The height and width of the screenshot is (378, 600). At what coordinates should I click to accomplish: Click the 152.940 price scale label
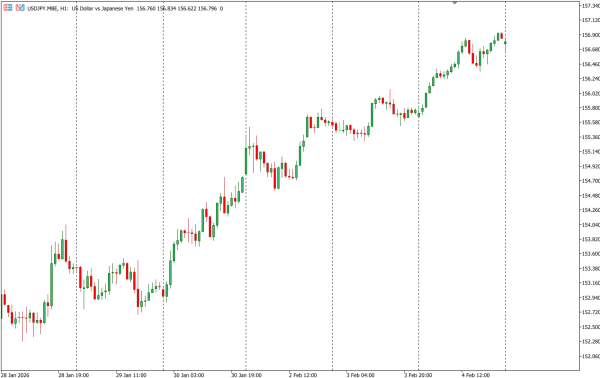point(591,298)
